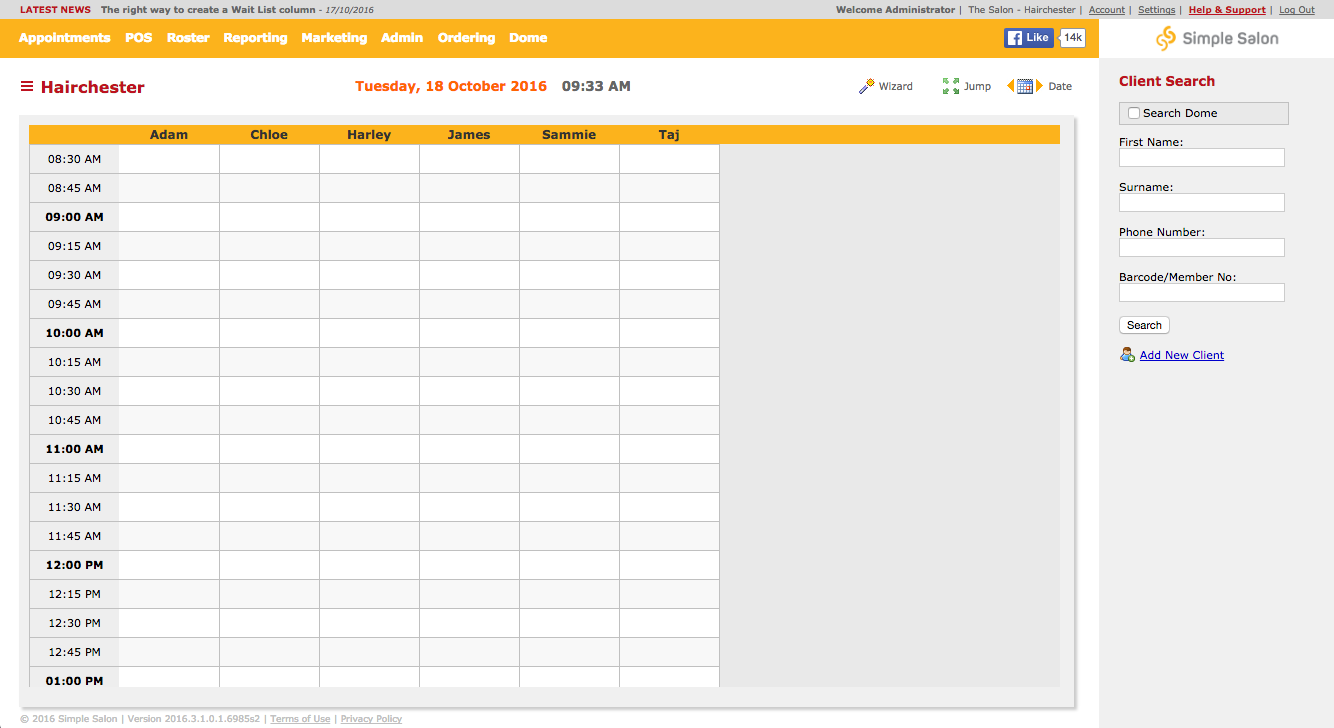Click the 14k Facebook likes count
This screenshot has height=728, width=1334.
(1073, 38)
